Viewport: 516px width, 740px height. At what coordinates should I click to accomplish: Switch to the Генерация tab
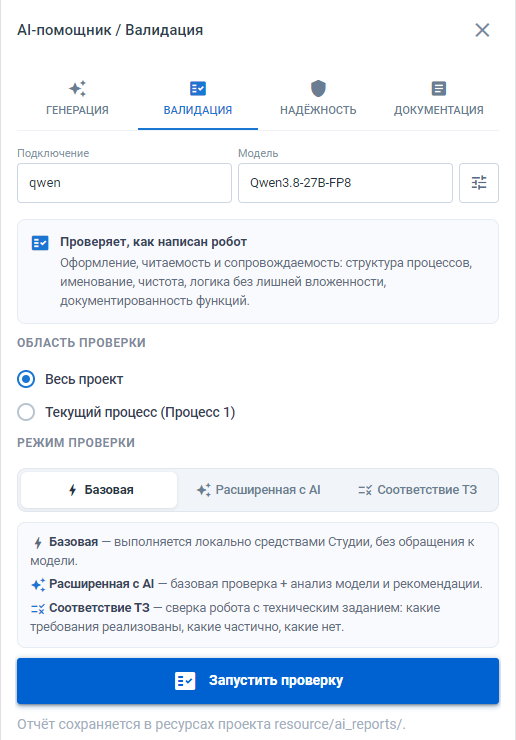77,99
